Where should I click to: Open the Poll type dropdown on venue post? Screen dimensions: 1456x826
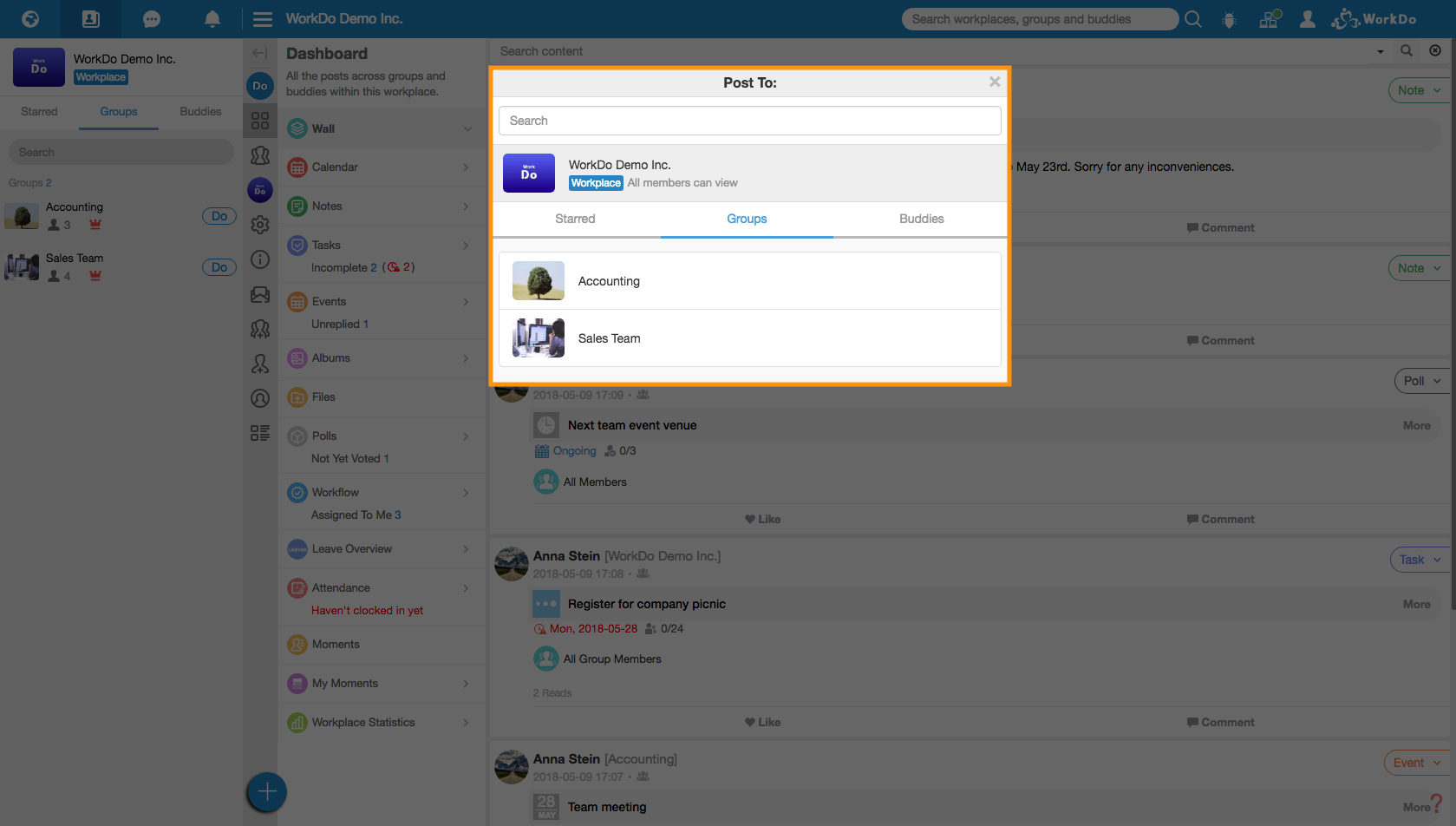(1422, 381)
